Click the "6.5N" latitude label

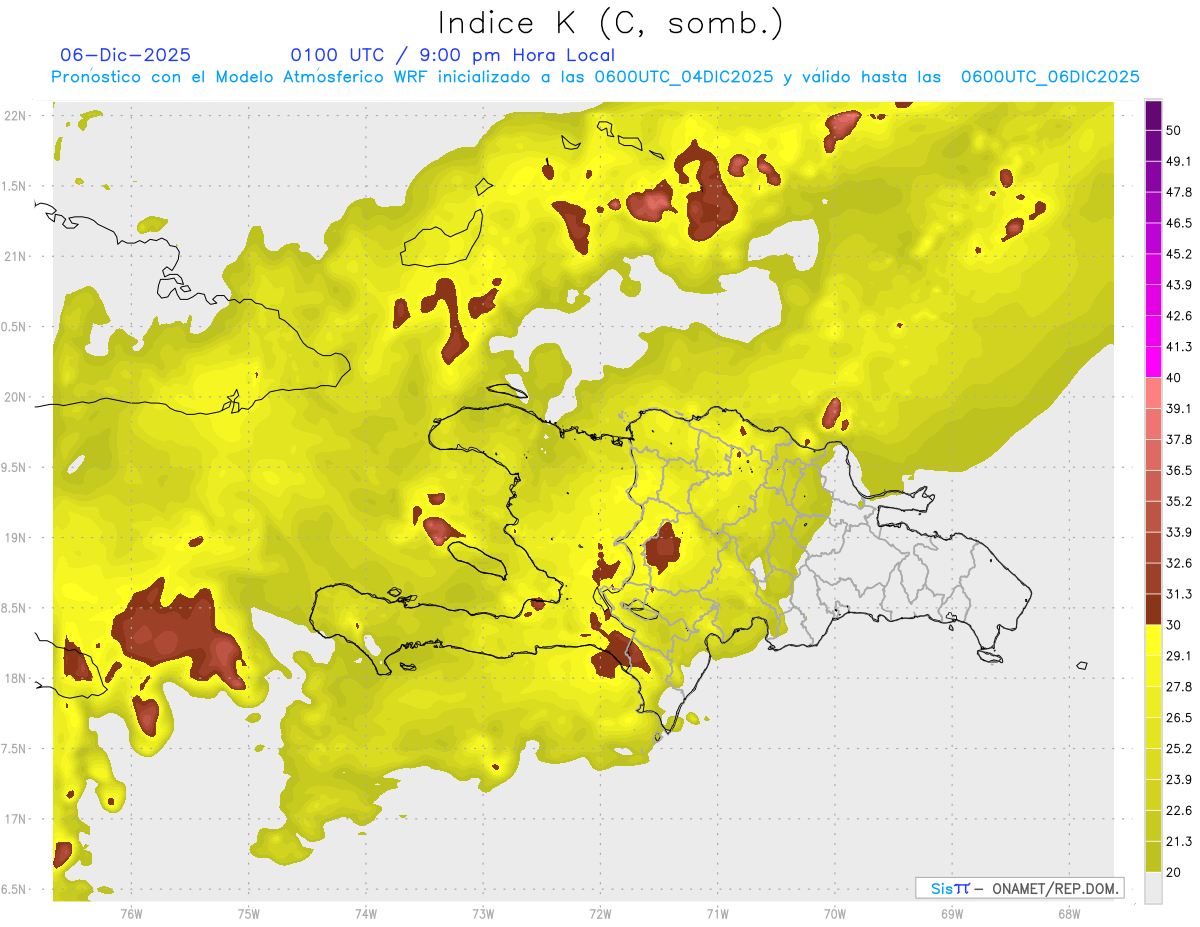pos(15,889)
